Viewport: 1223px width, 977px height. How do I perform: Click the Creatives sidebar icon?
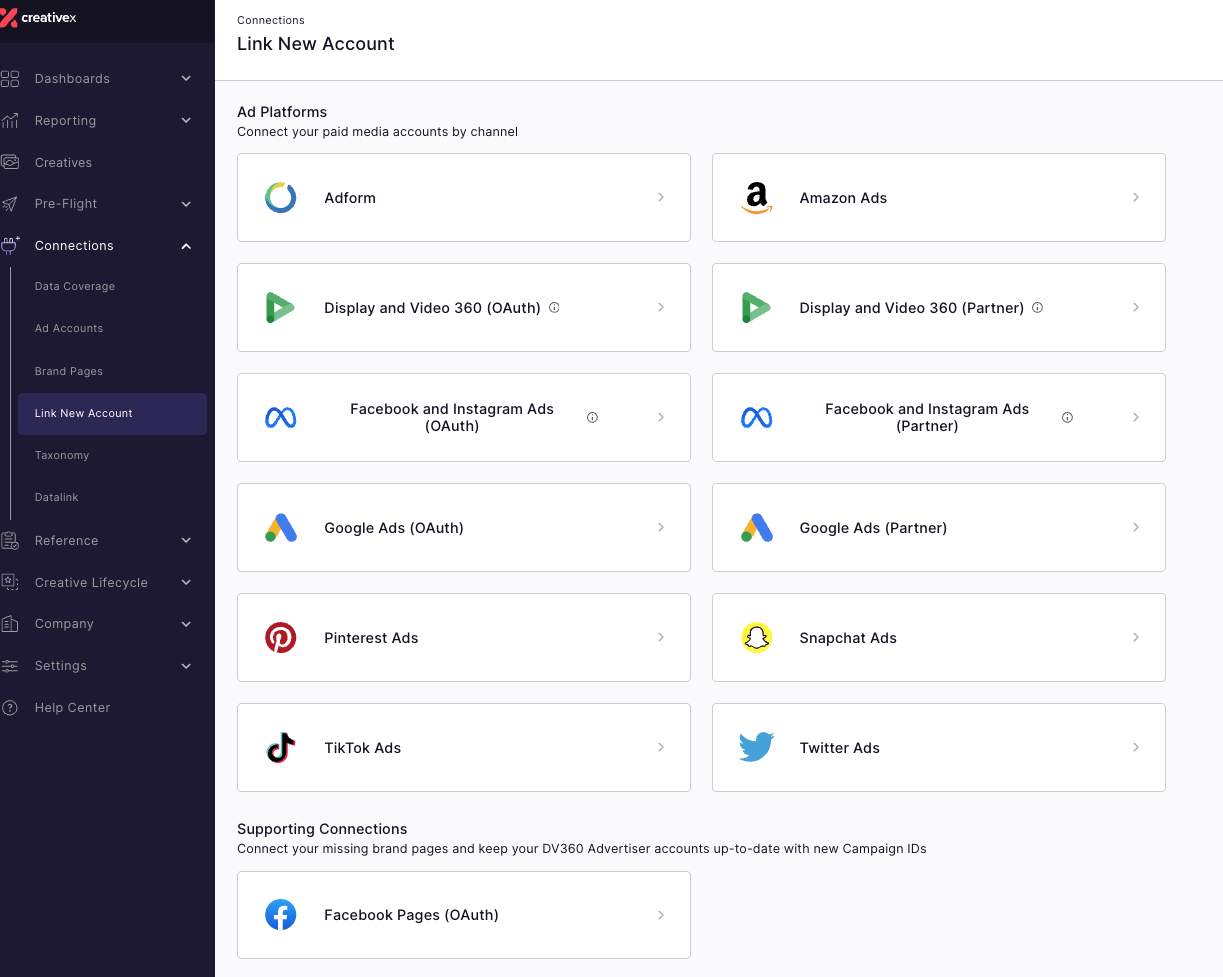[10, 162]
